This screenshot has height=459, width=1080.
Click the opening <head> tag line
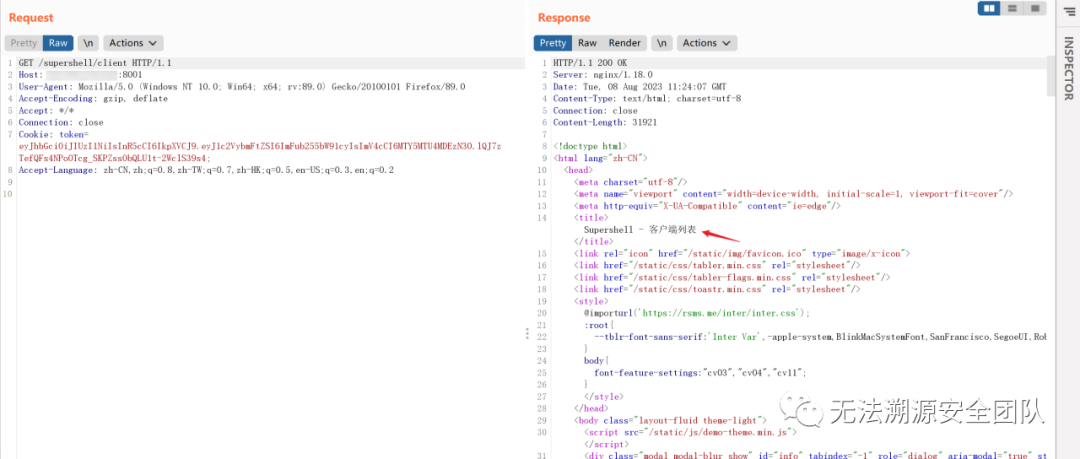click(578, 170)
